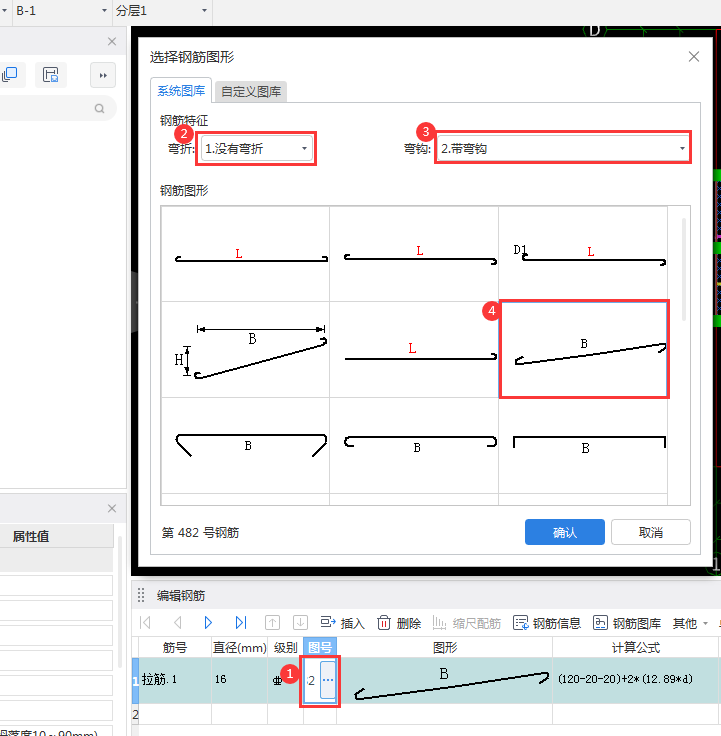Select the D1 L hooked bar shape
The height and width of the screenshot is (736, 721).
tap(583, 254)
